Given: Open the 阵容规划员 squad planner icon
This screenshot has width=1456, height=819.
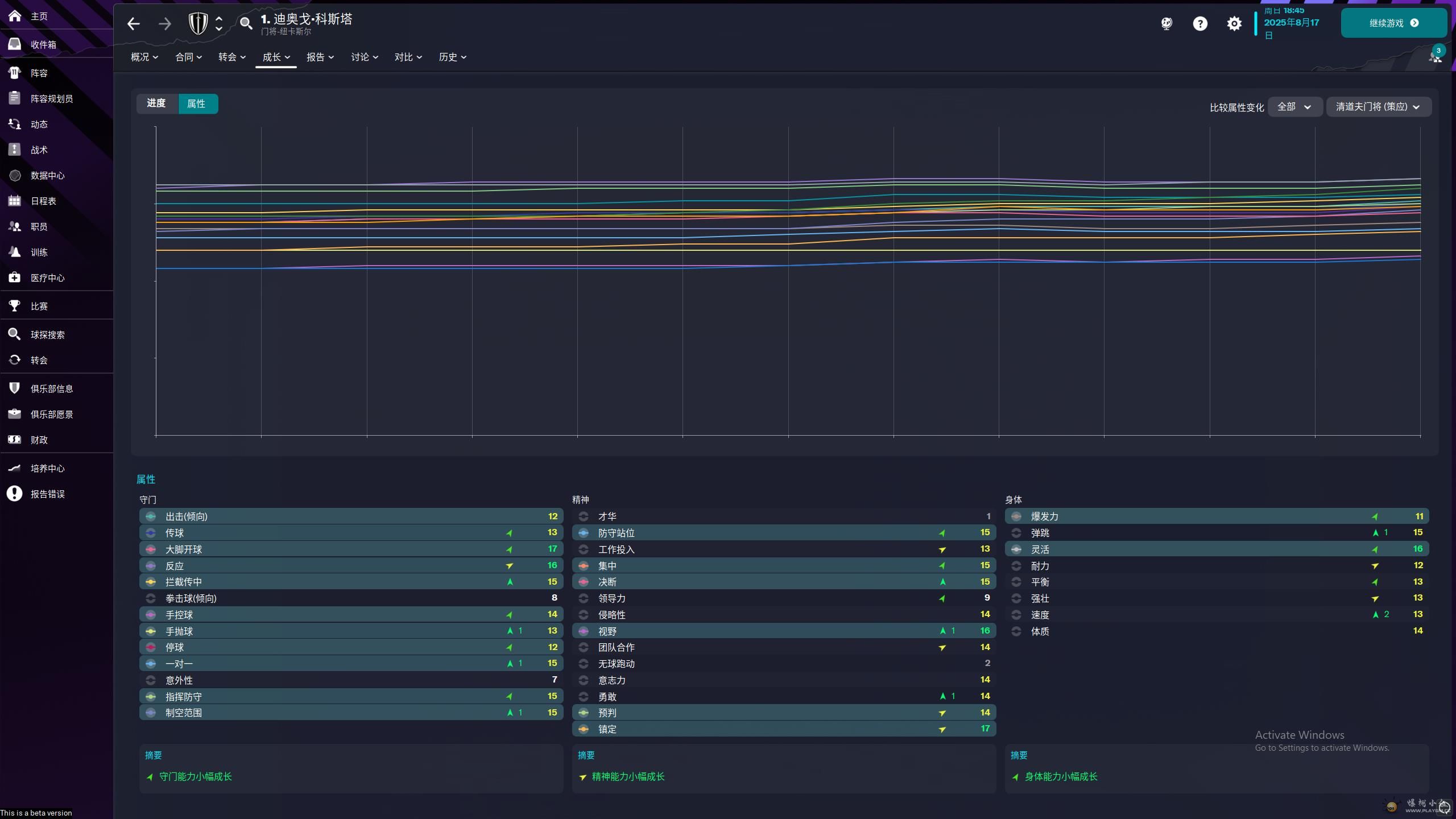Looking at the screenshot, I should click(x=15, y=98).
